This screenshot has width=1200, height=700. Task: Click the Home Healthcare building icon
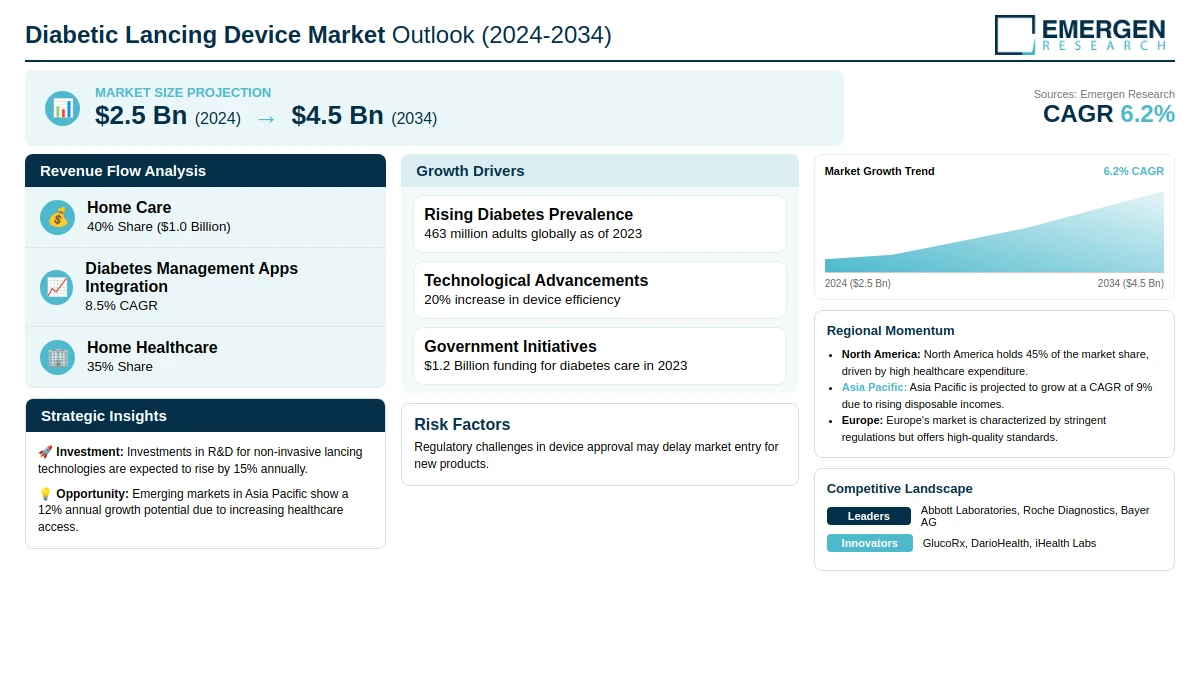pos(57,357)
